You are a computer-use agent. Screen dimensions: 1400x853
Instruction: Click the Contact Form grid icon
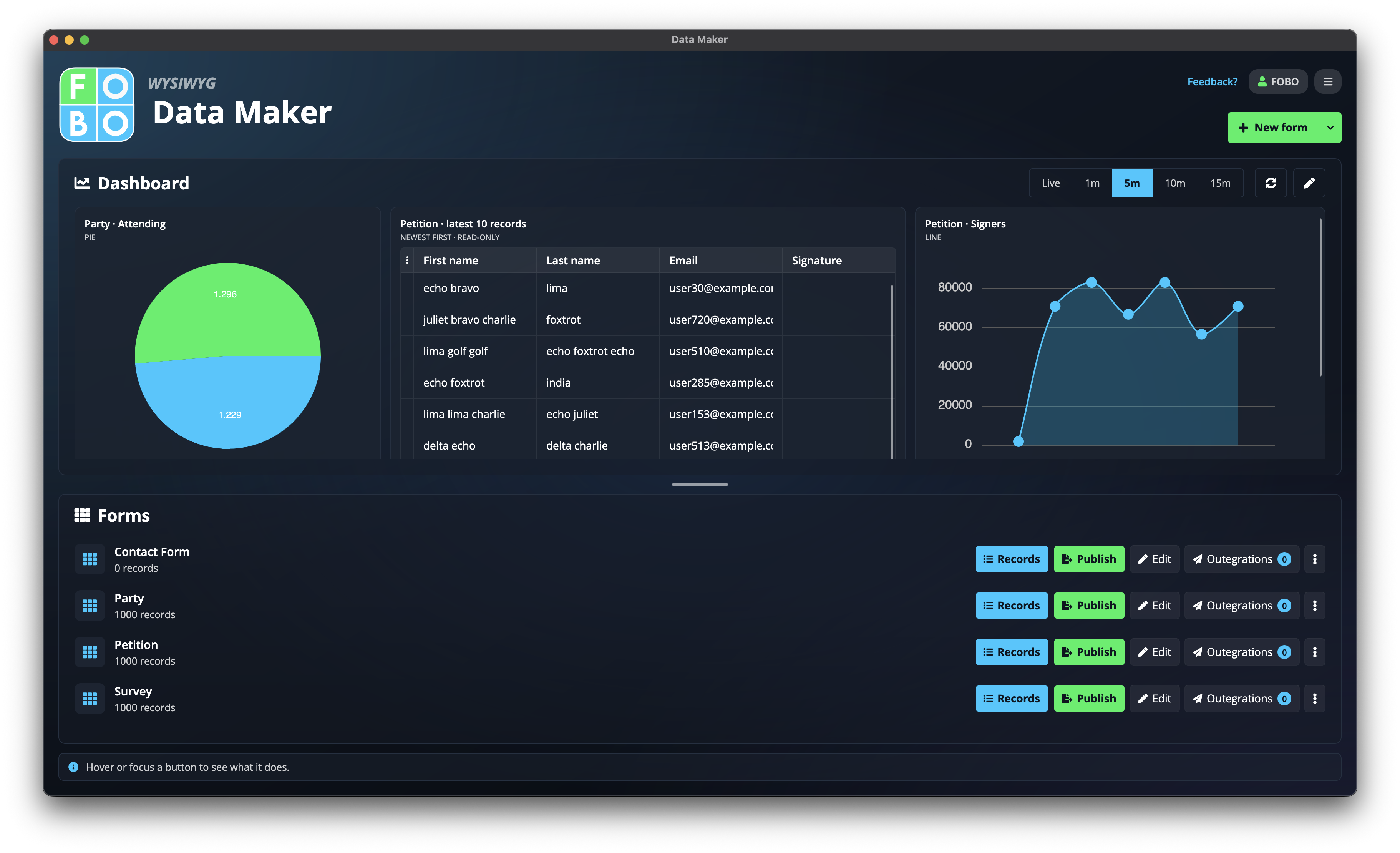[90, 559]
